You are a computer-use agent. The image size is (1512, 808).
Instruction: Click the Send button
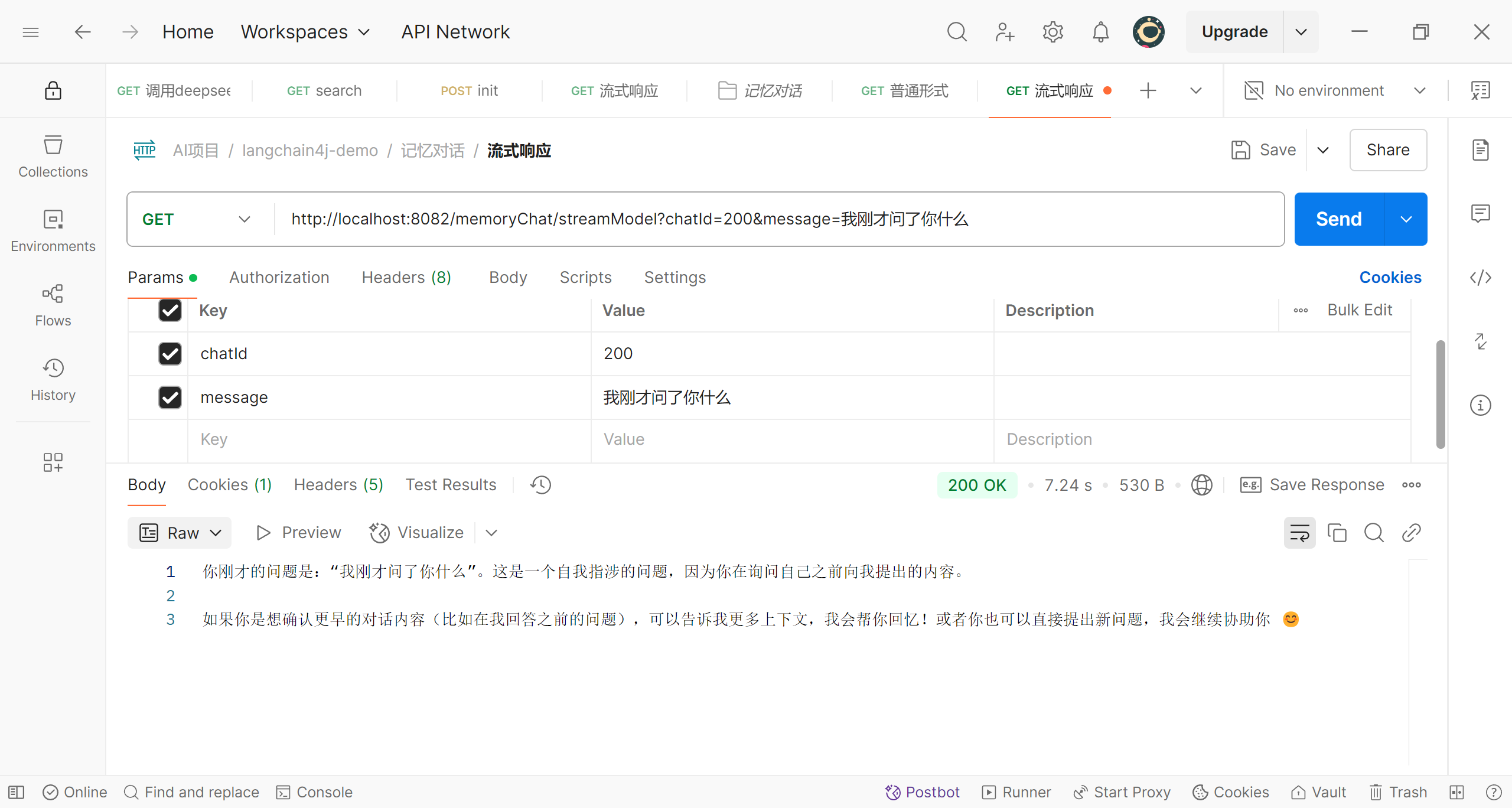(x=1338, y=219)
